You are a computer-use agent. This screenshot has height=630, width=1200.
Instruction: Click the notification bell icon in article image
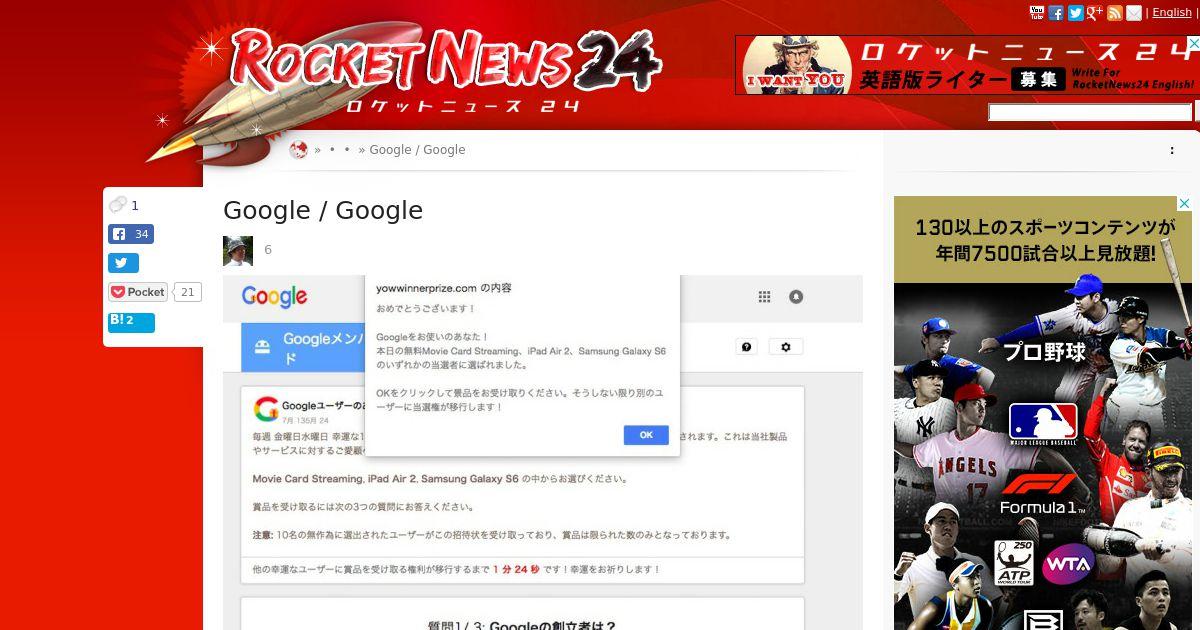coord(796,297)
